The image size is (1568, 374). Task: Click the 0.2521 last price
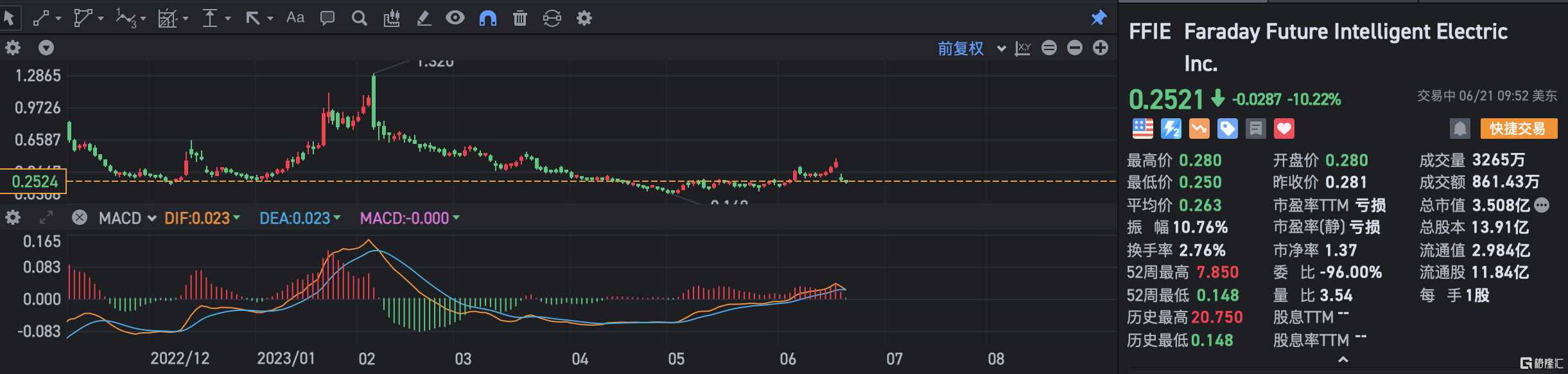coord(1166,100)
